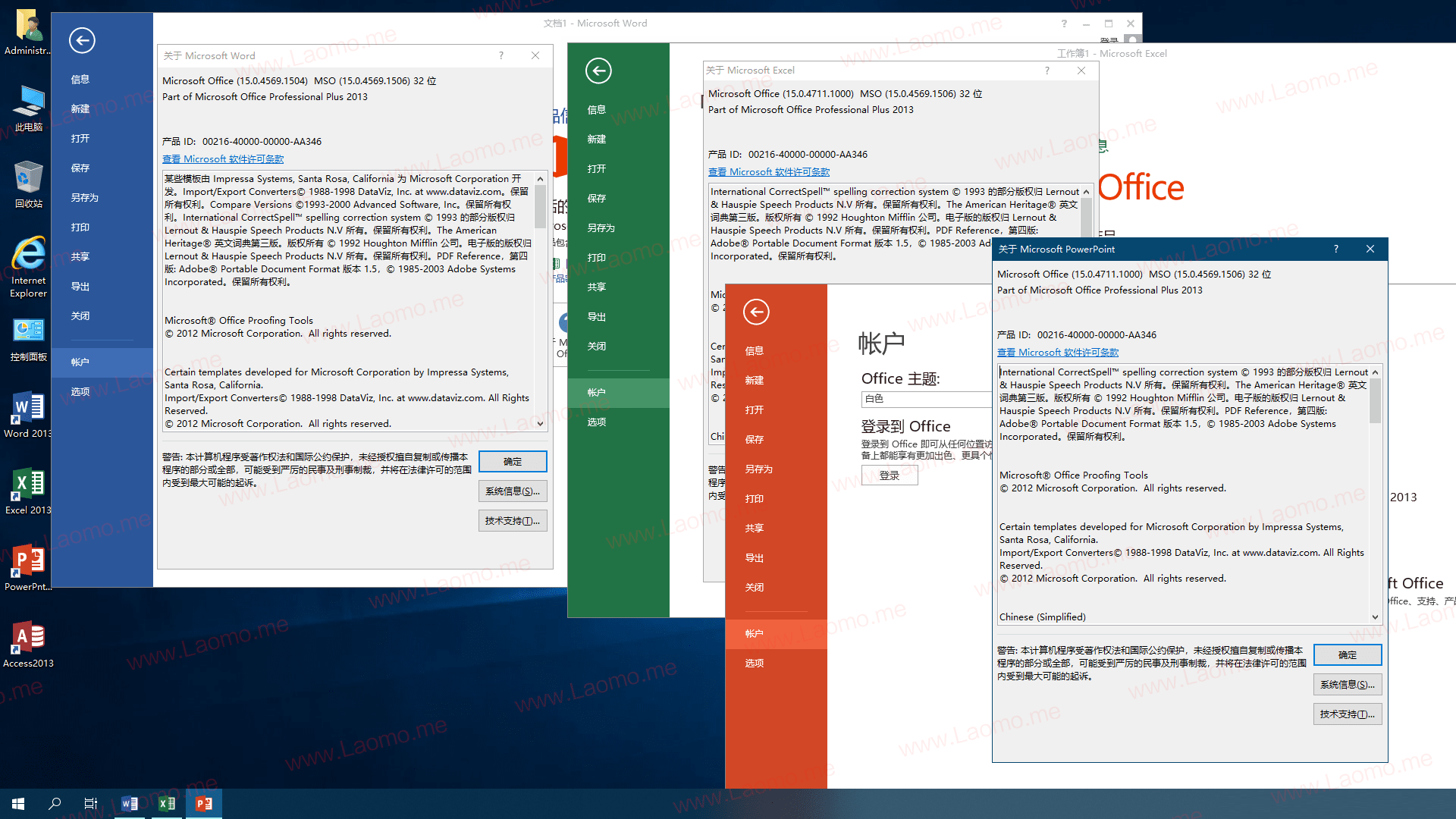Open Excel 2013 desktop shortcut
The height and width of the screenshot is (819, 1456).
pos(28,491)
